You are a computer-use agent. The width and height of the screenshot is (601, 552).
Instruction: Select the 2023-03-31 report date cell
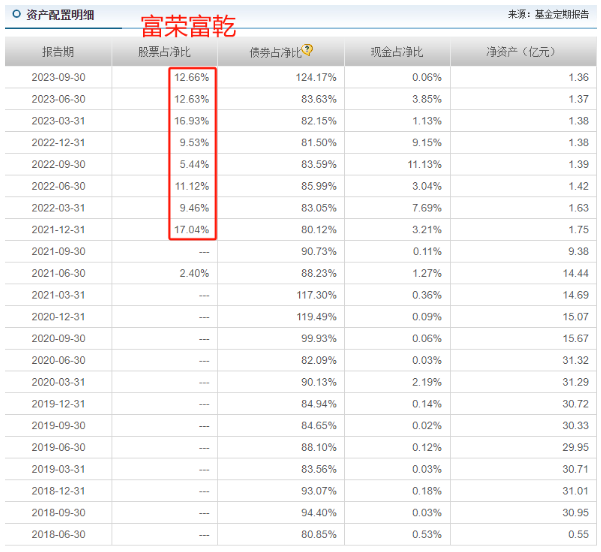[58, 121]
